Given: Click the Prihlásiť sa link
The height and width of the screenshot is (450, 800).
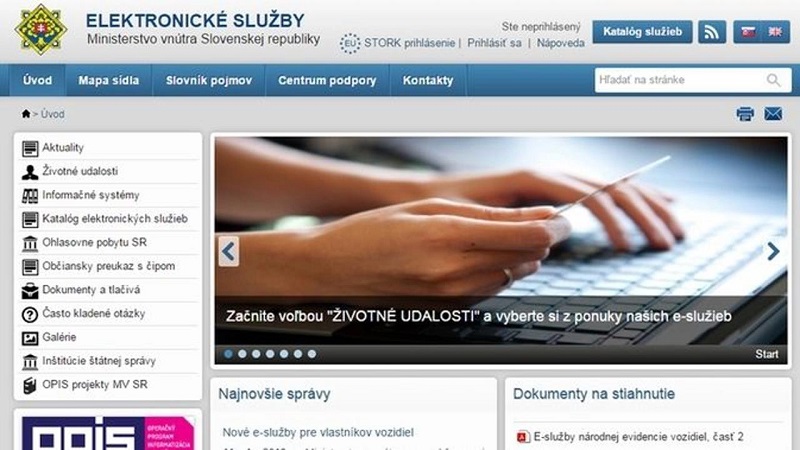Looking at the screenshot, I should pos(494,43).
